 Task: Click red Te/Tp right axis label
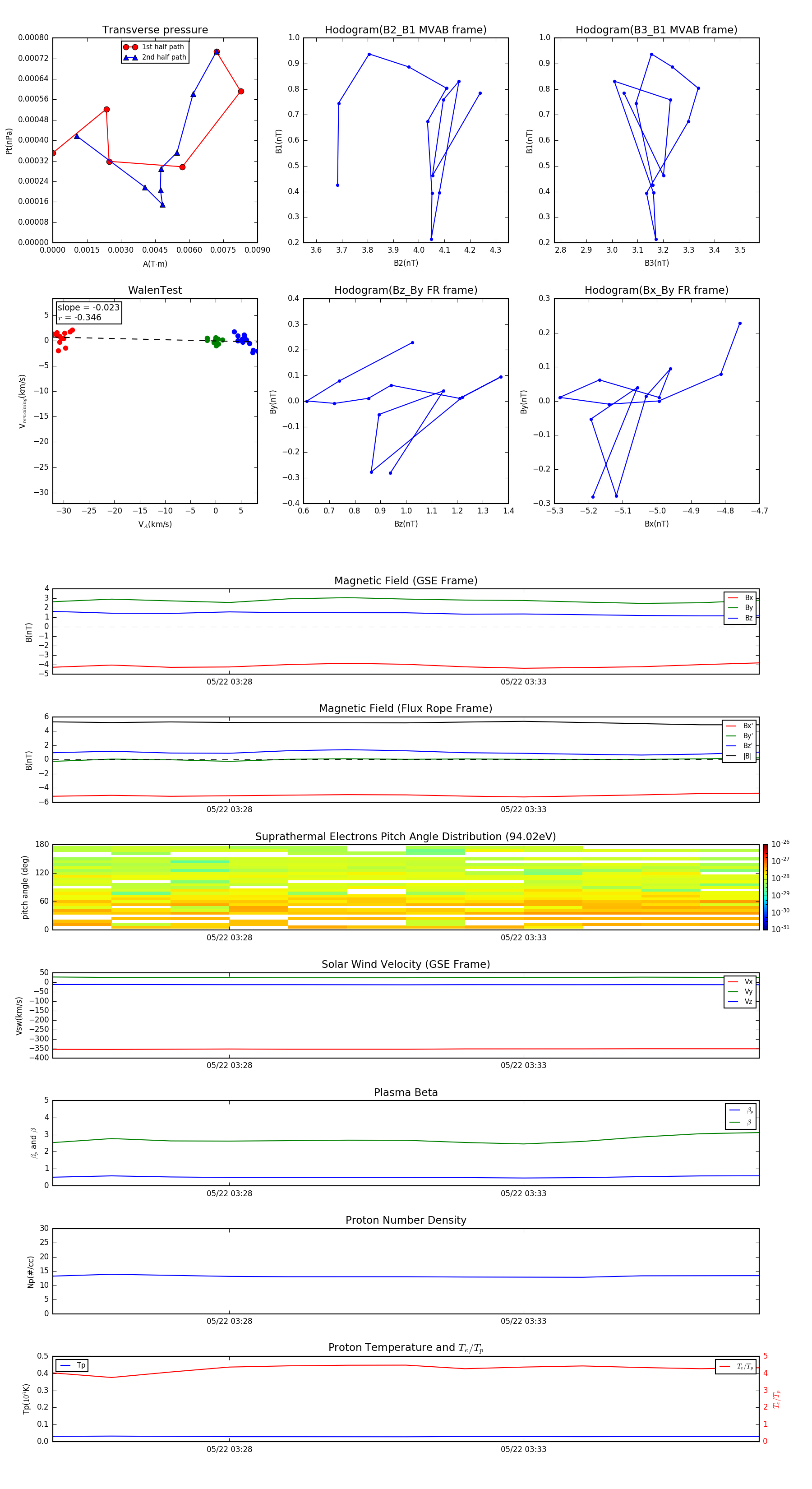pos(777,1399)
